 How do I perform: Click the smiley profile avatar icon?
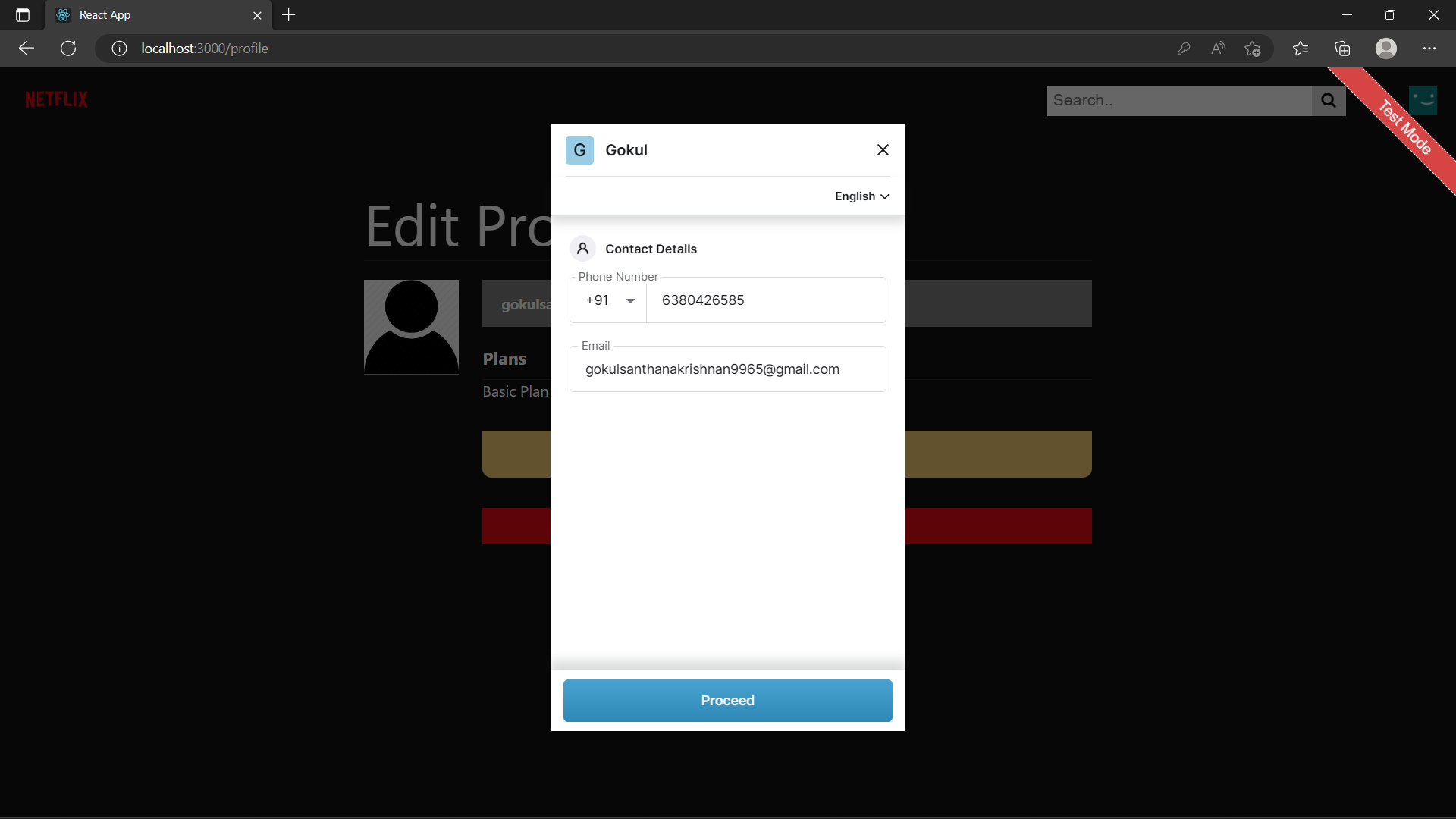pyautogui.click(x=1423, y=100)
